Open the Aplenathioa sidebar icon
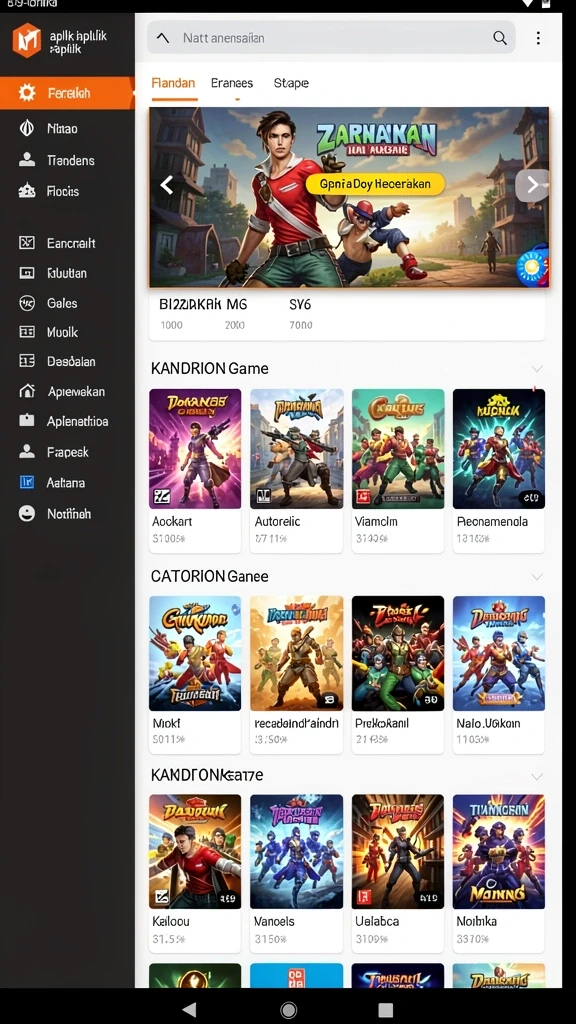 click(x=27, y=421)
